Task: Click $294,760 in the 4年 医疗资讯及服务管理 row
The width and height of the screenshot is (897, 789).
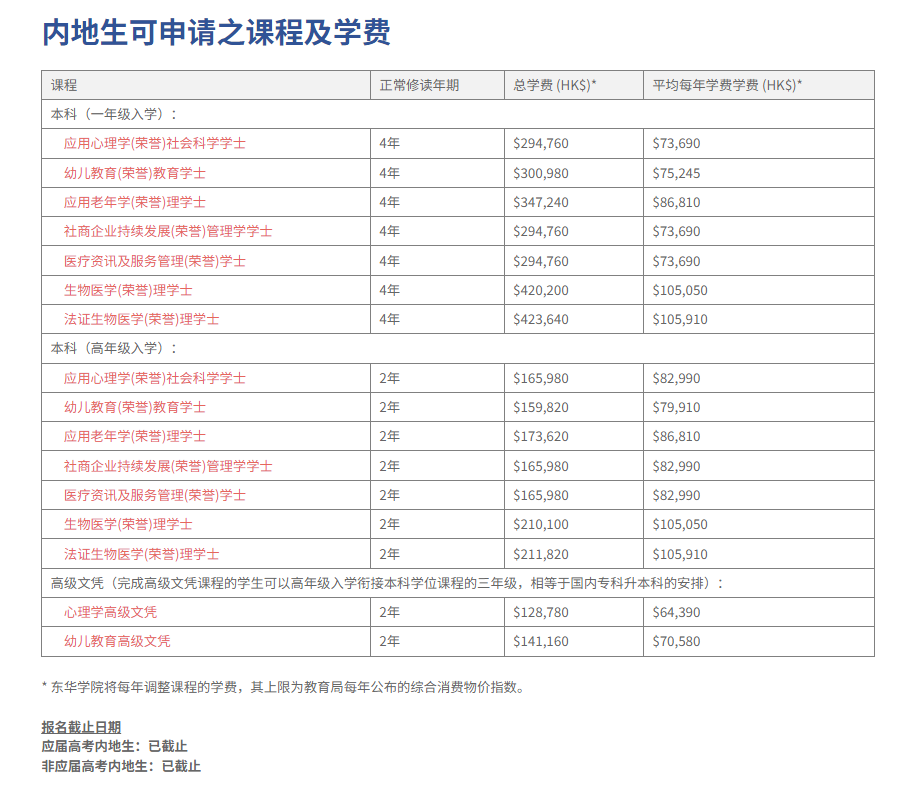Action: click(x=541, y=261)
